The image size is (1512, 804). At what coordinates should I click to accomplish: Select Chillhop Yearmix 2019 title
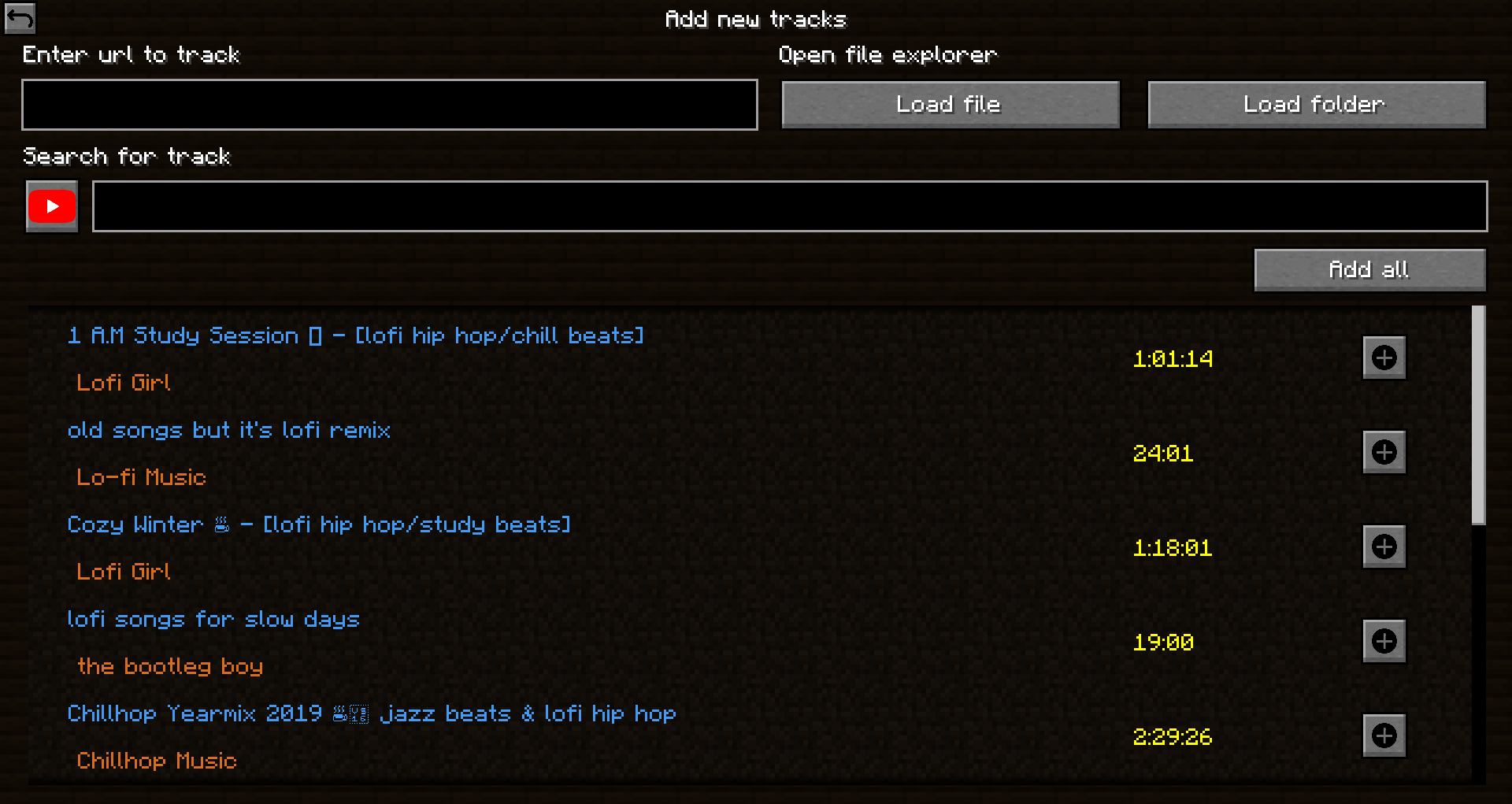pyautogui.click(x=372, y=713)
